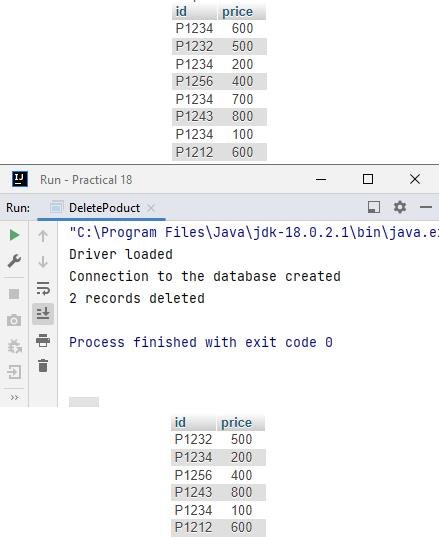Close the DeletePoduct tab
439x537 pixels.
coord(151,208)
